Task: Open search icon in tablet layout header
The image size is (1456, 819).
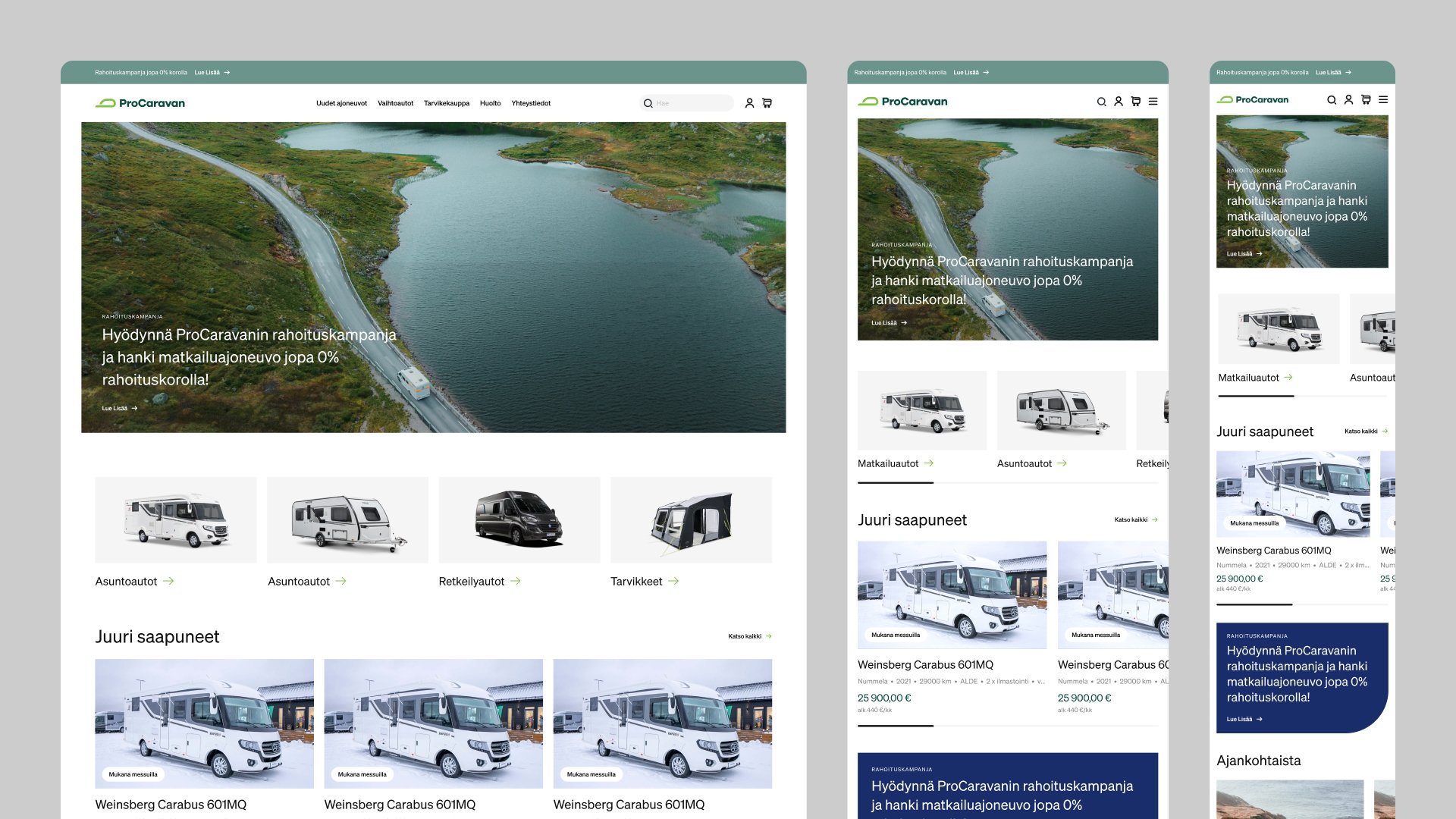Action: (x=1101, y=102)
